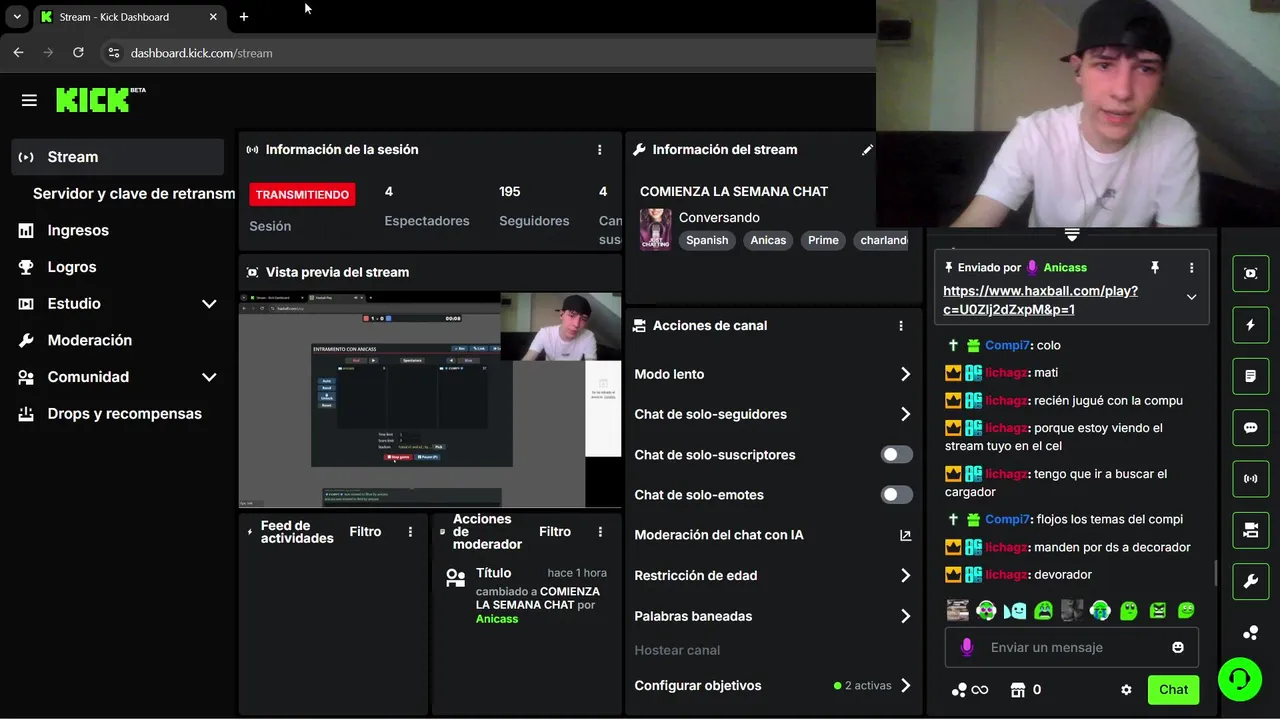
Task: Toggle Chat de solo-emotes switch
Action: pyautogui.click(x=897, y=495)
